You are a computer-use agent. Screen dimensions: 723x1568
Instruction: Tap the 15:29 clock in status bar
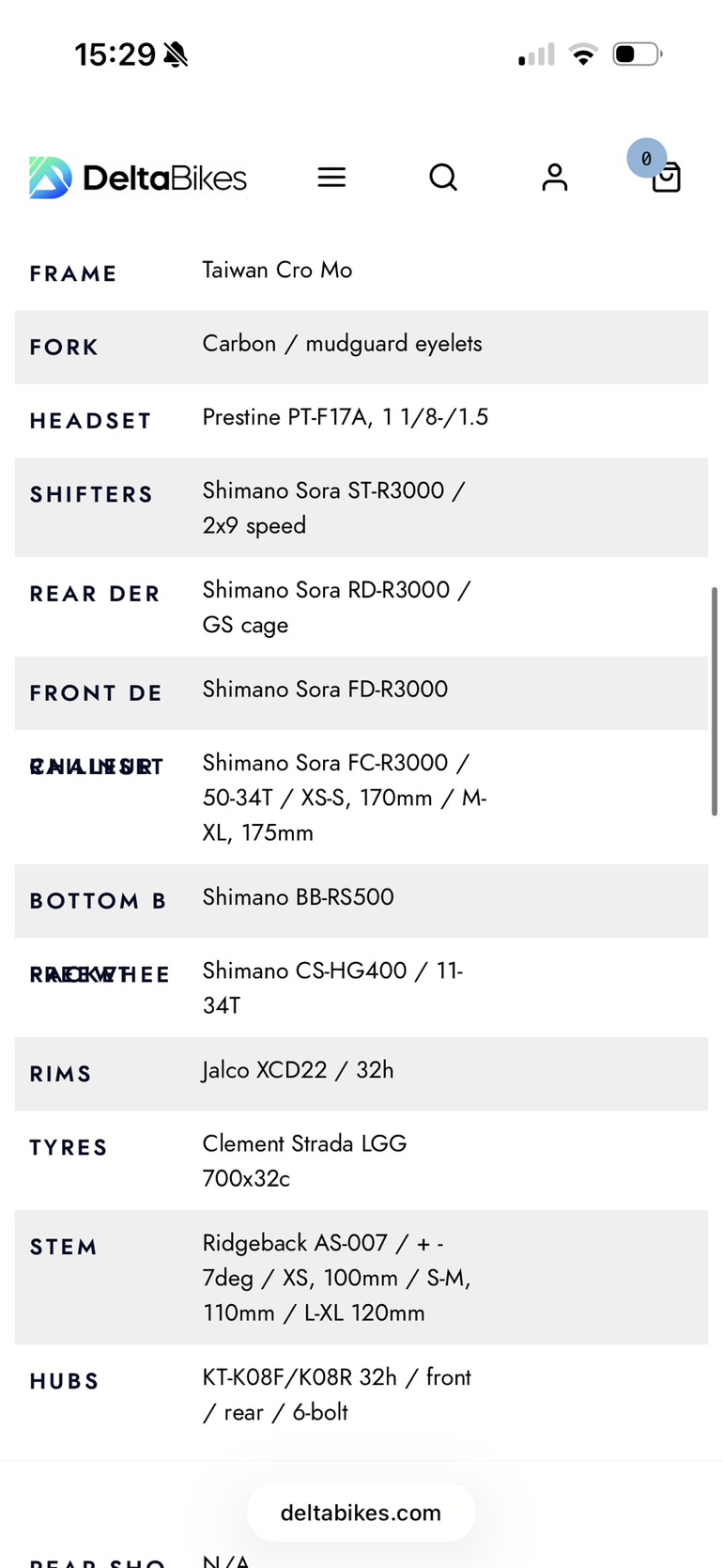coord(115,54)
